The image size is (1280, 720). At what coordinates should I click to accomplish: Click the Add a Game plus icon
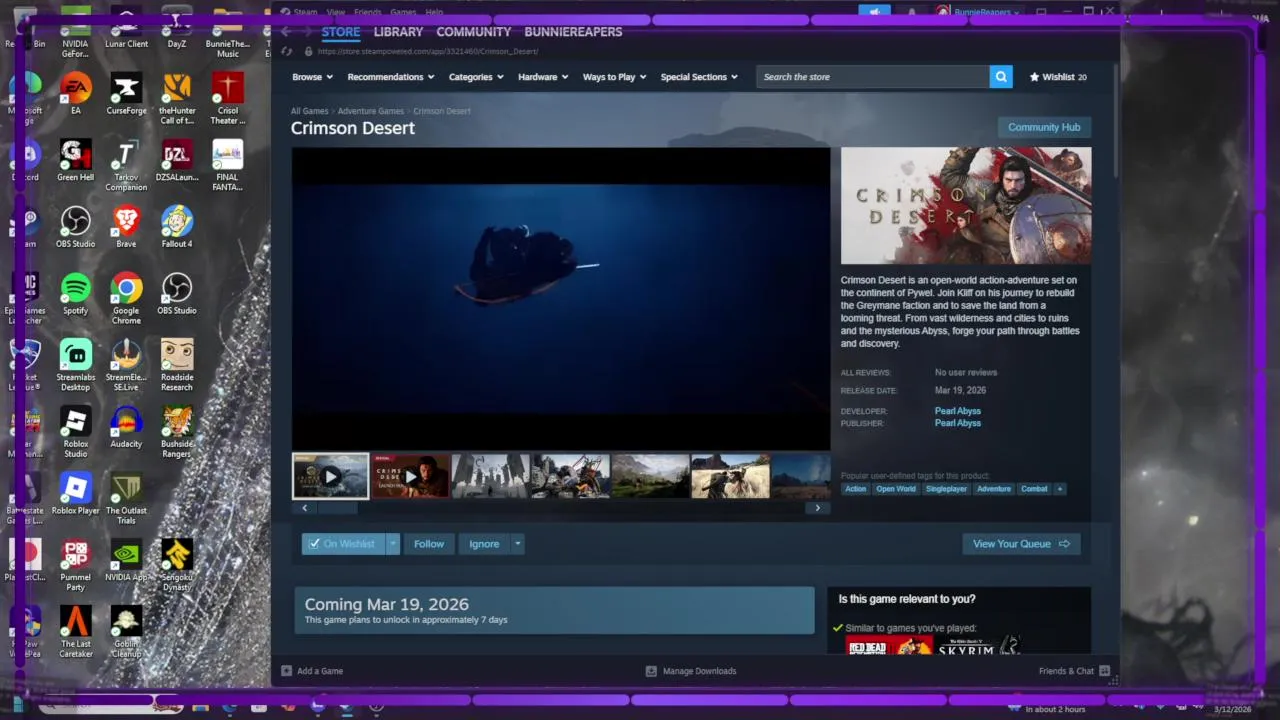click(x=286, y=671)
